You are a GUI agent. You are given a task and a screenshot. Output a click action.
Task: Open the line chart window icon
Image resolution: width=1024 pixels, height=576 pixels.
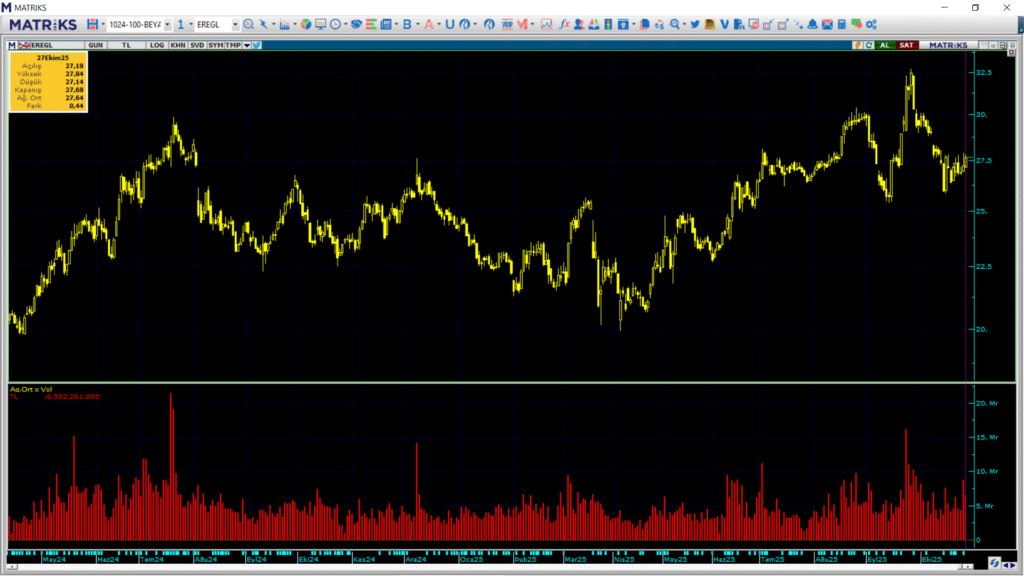point(547,24)
